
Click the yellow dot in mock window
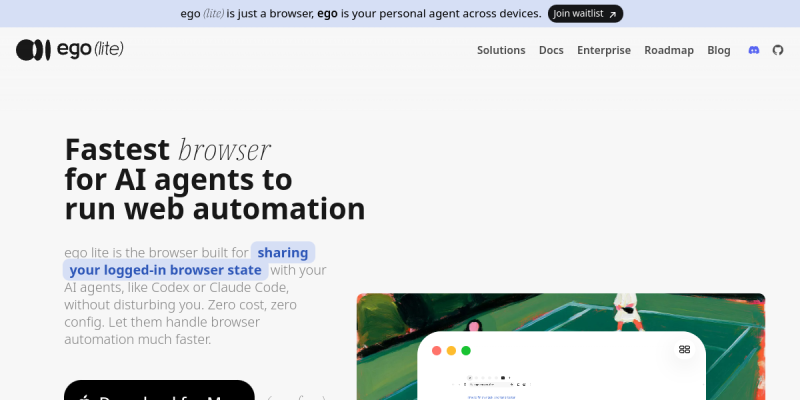point(451,351)
